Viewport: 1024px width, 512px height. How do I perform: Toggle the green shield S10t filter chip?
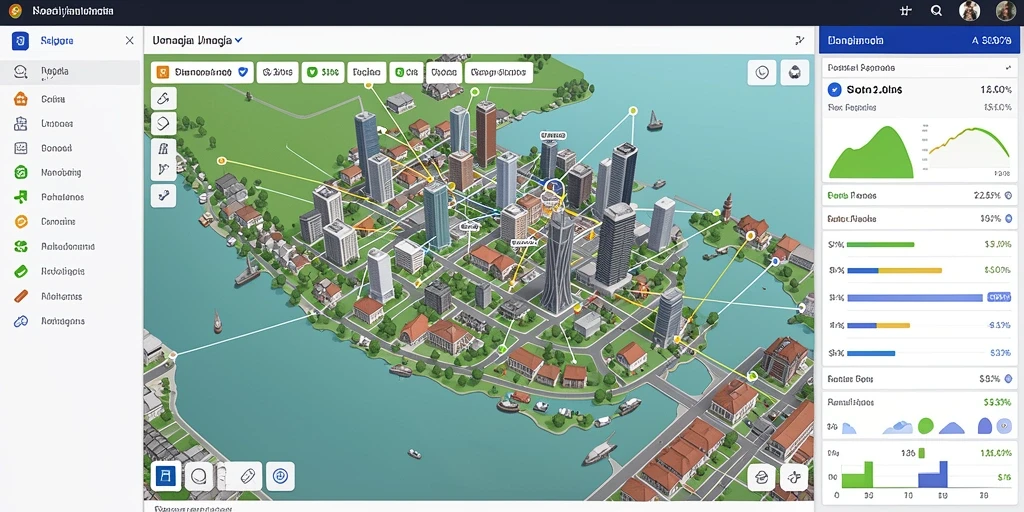pos(322,72)
